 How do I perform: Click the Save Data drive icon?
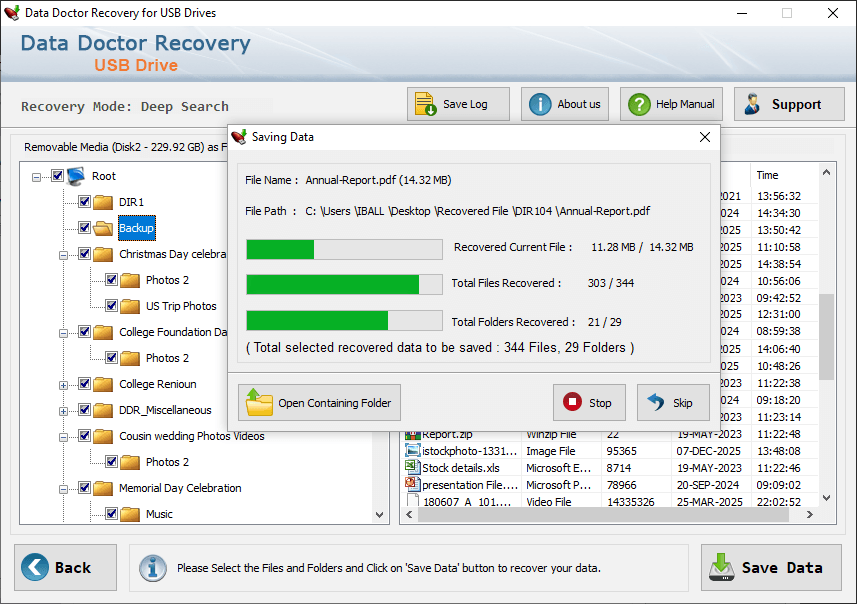point(721,567)
